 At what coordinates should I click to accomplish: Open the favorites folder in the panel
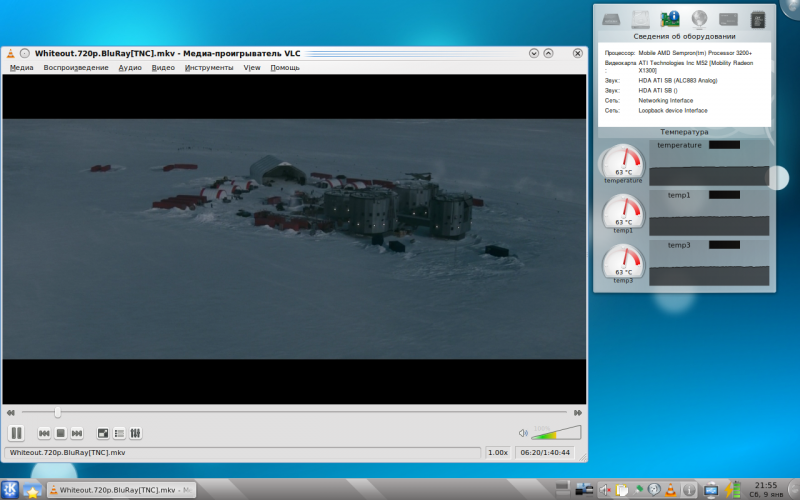(x=32, y=490)
